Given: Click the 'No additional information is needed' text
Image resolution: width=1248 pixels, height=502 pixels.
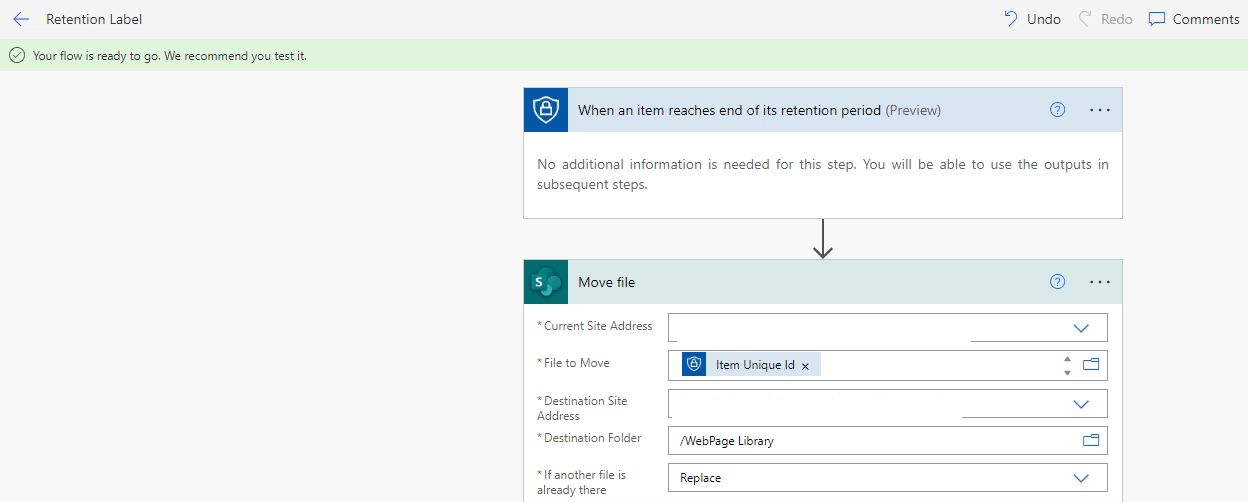Looking at the screenshot, I should pos(823,174).
